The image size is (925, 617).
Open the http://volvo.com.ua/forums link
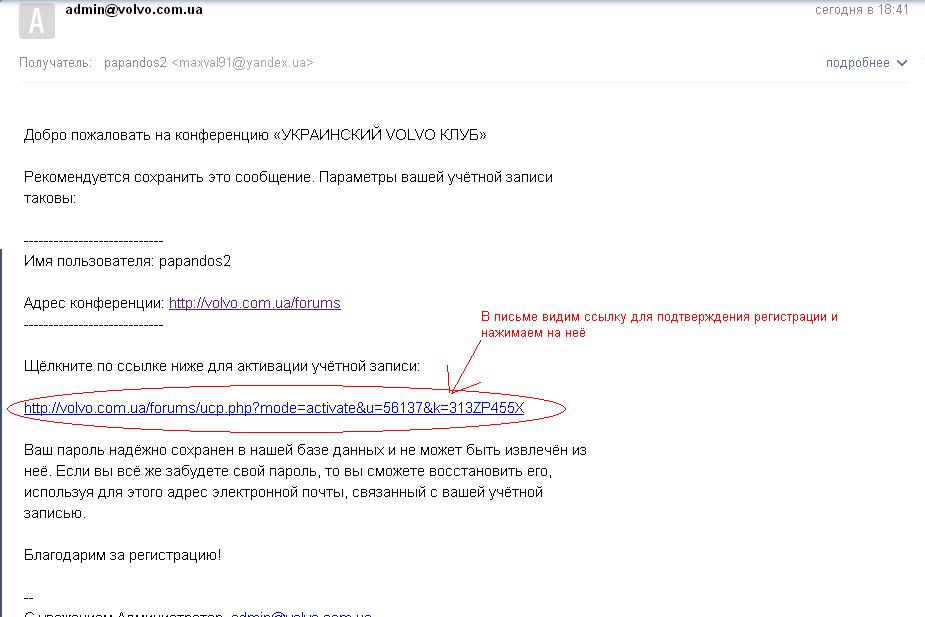point(254,303)
